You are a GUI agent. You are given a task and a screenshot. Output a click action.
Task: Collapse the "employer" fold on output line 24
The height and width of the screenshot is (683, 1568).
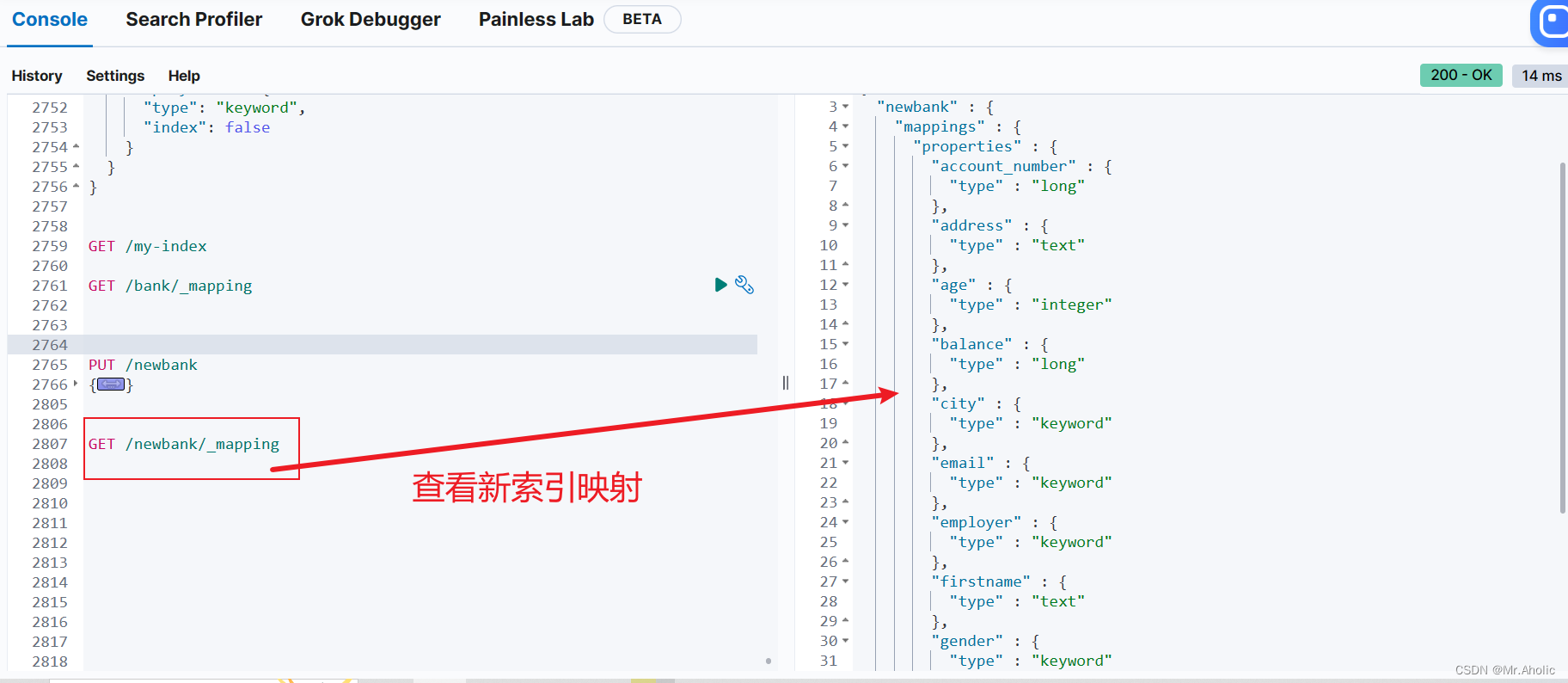coord(846,522)
